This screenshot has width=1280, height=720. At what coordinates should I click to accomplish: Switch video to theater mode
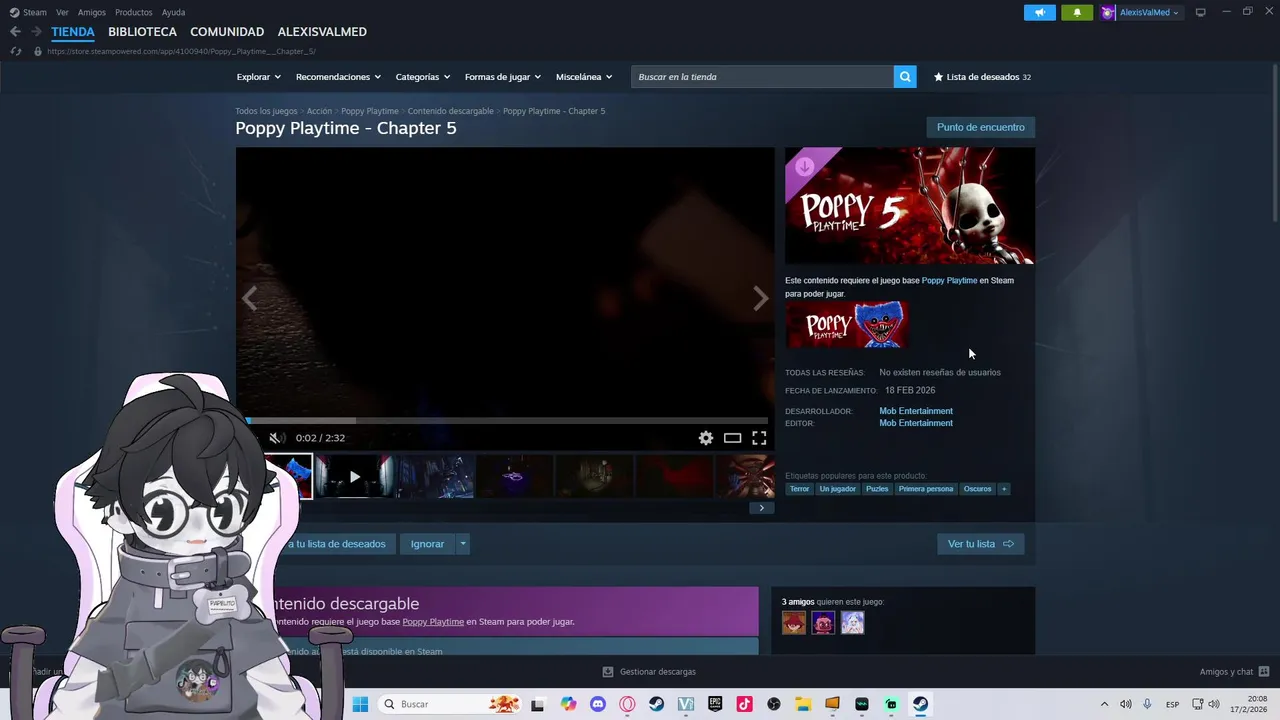(733, 438)
